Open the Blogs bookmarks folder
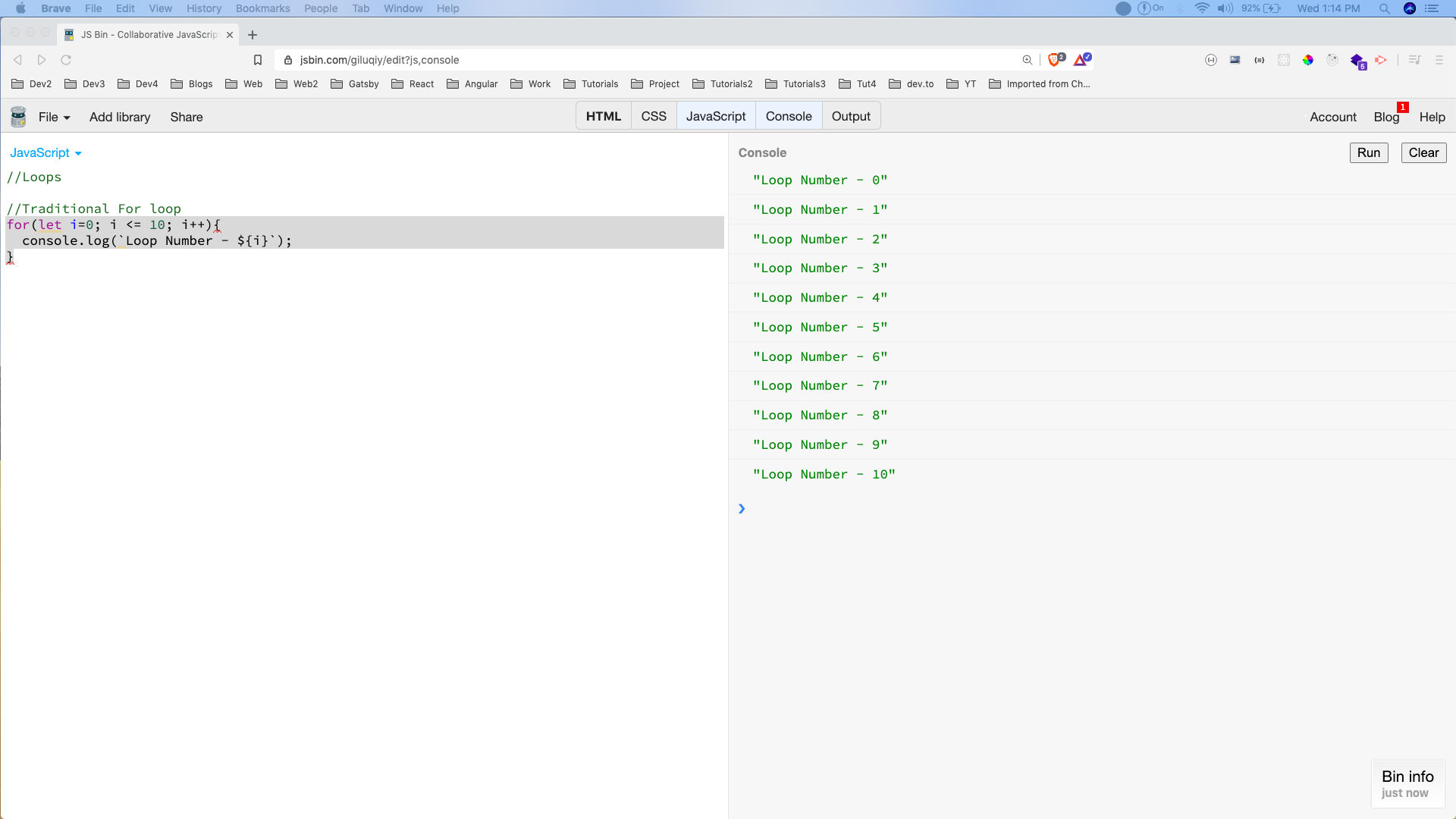1456x819 pixels. [x=191, y=84]
